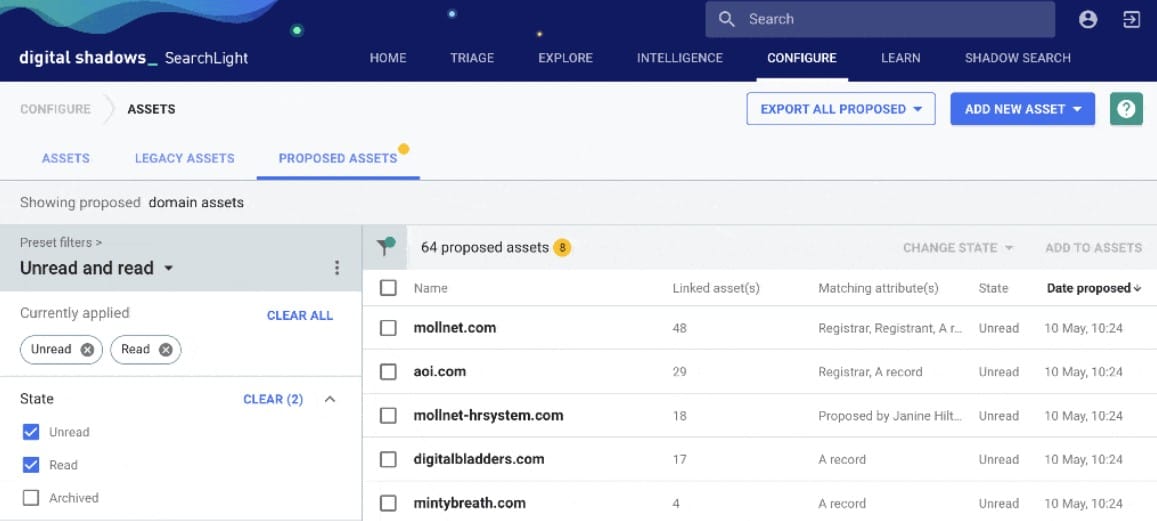Open Shadow Search
The width and height of the screenshot is (1157, 521).
tap(1018, 58)
